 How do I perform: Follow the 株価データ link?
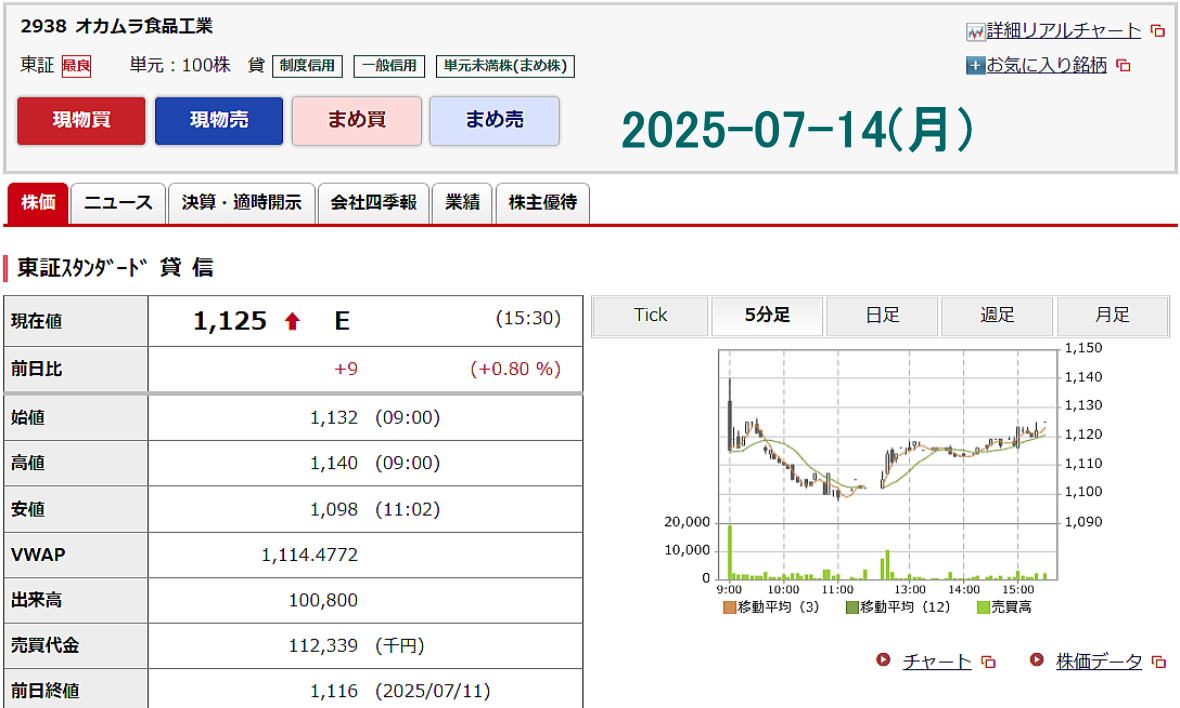1099,661
